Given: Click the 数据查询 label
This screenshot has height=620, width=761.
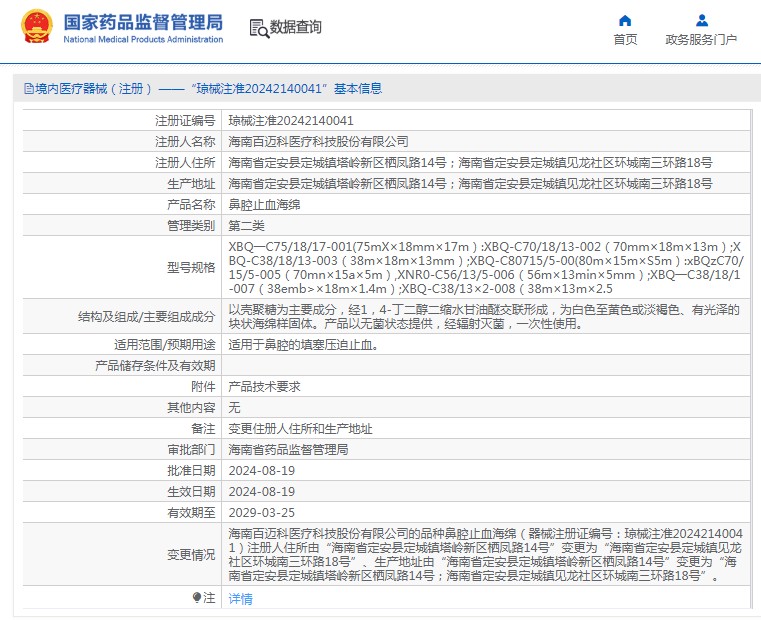Looking at the screenshot, I should (x=296, y=27).
